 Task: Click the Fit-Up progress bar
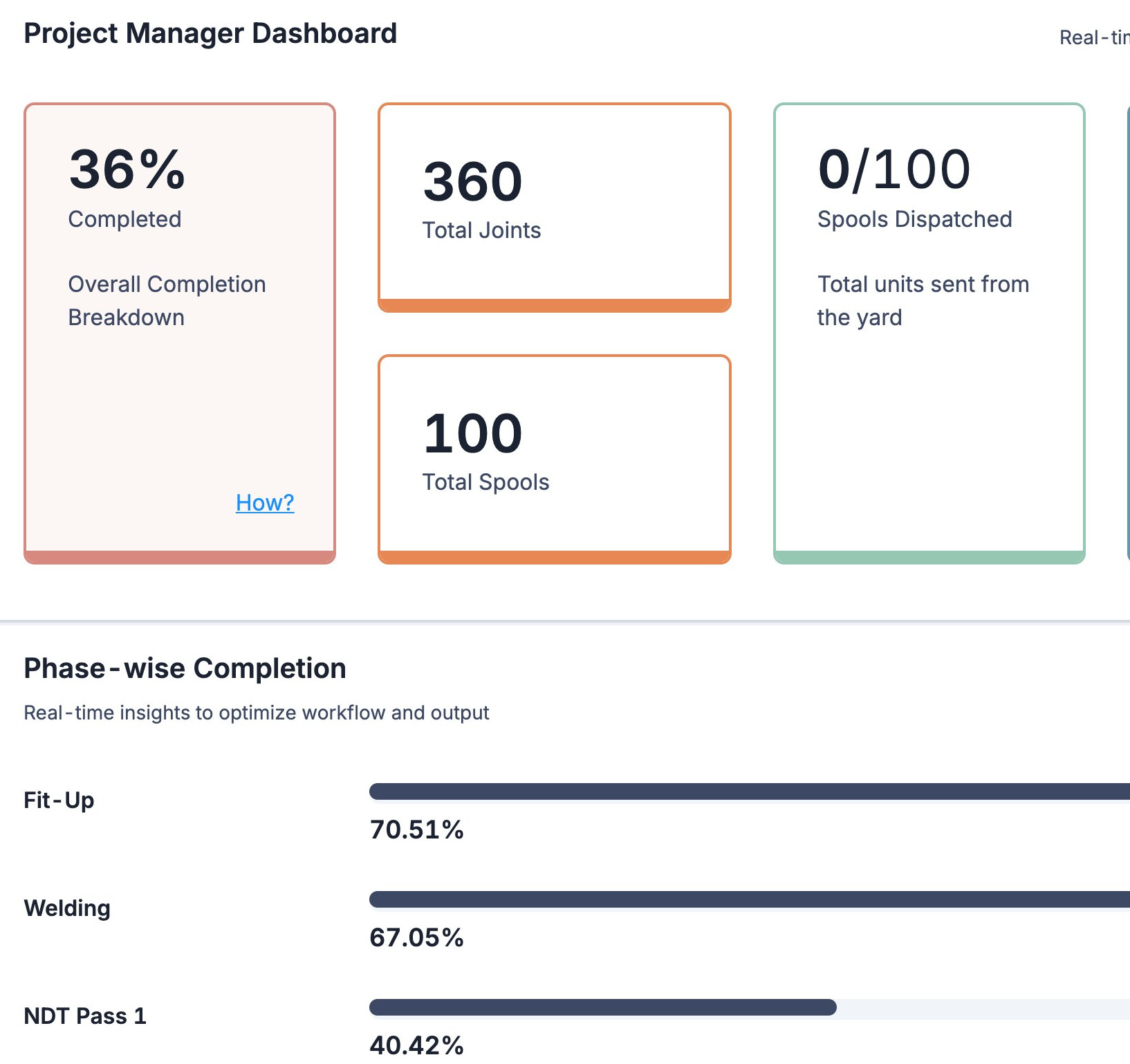(x=750, y=791)
